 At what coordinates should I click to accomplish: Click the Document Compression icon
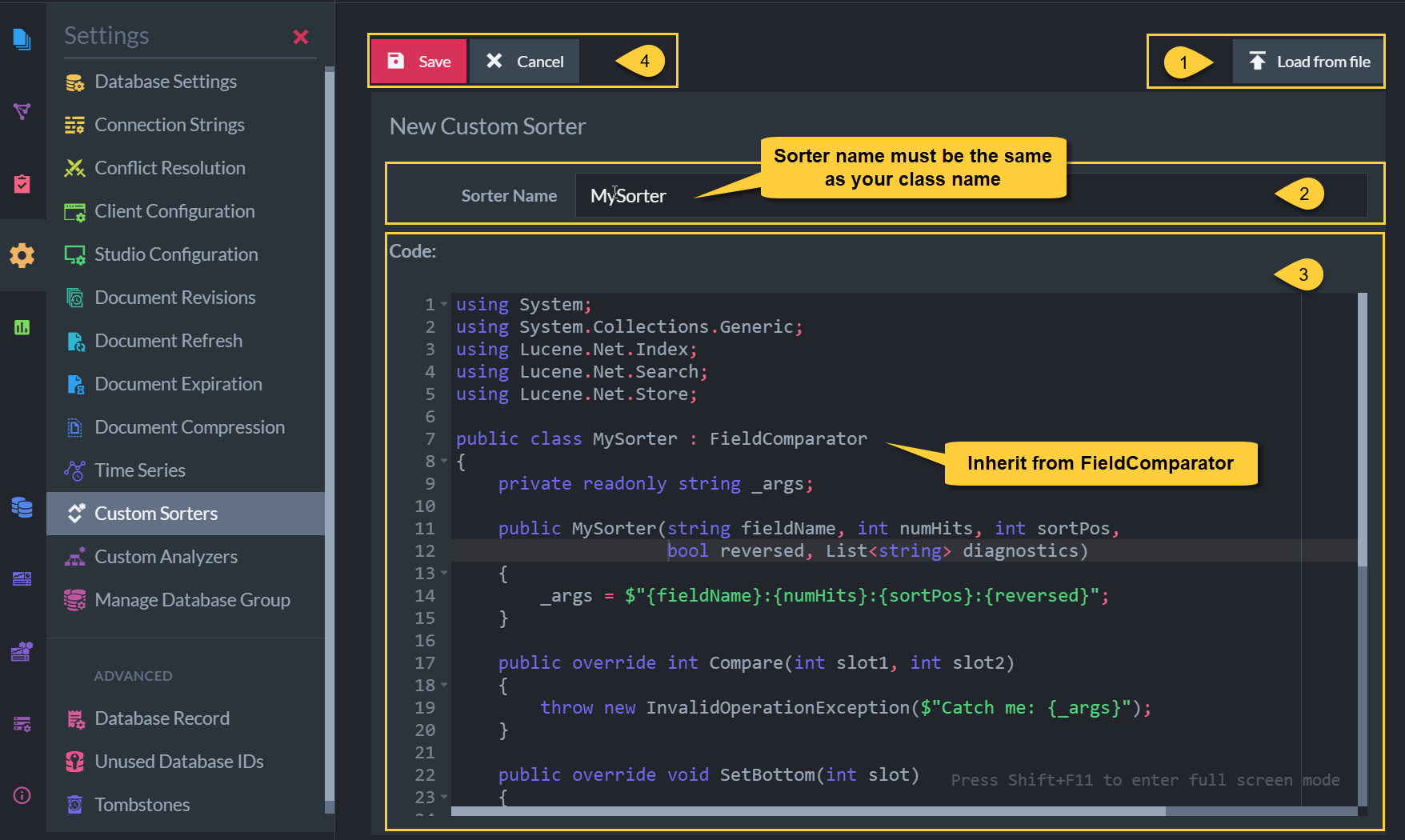click(x=75, y=427)
